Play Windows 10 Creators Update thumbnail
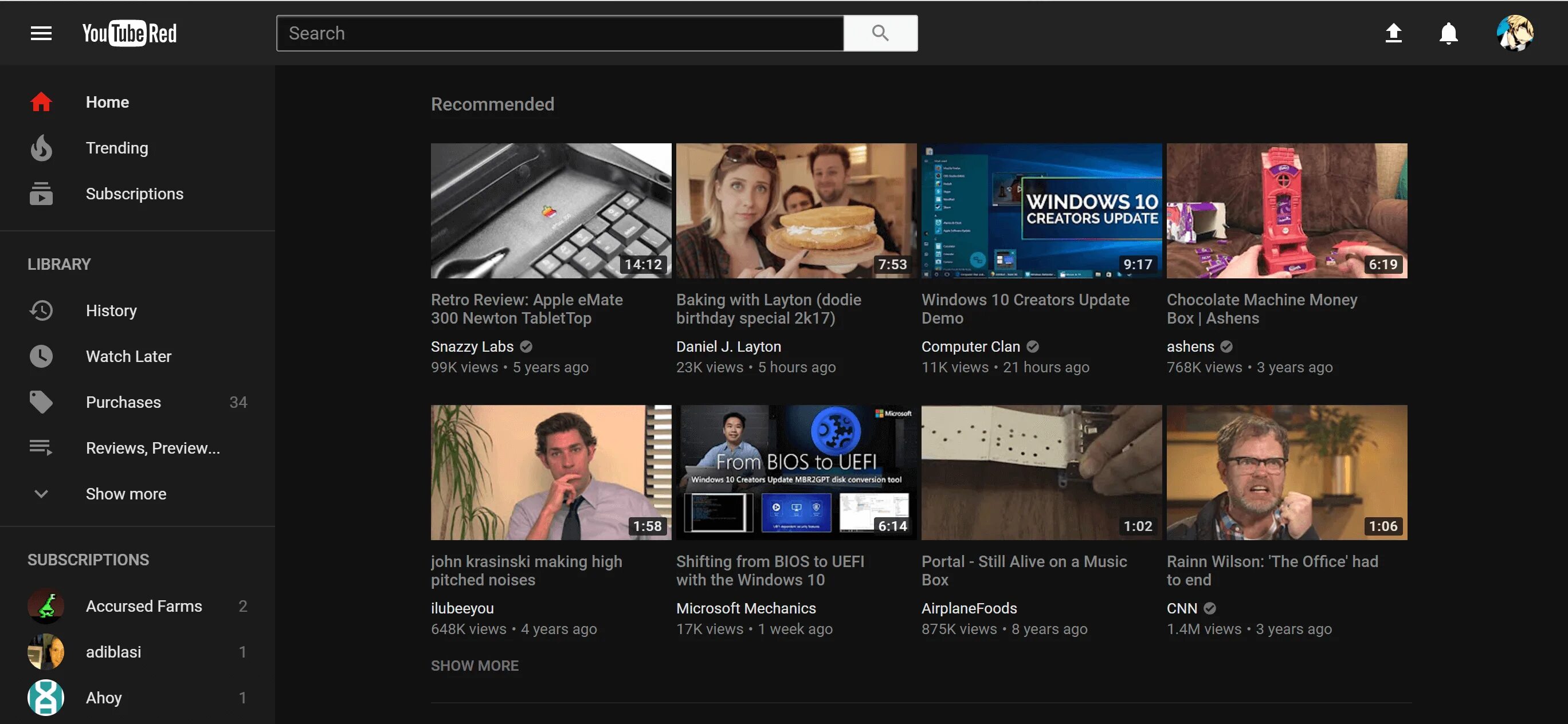Image resolution: width=1568 pixels, height=724 pixels. 1041,211
